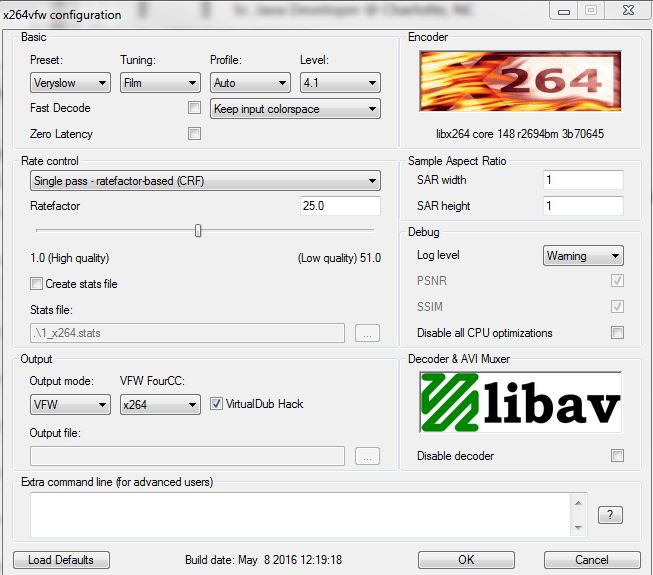Enable the Fast Decode checkbox
The height and width of the screenshot is (575, 653).
click(x=194, y=107)
